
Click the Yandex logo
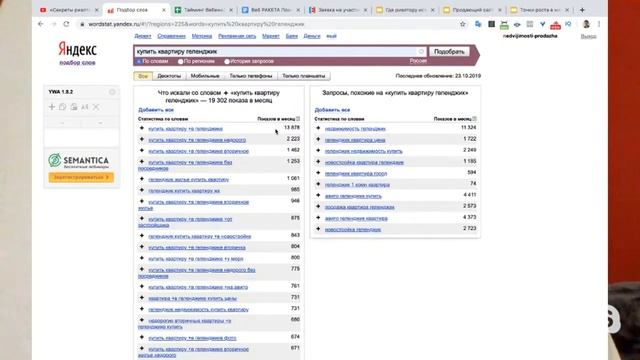coord(78,49)
